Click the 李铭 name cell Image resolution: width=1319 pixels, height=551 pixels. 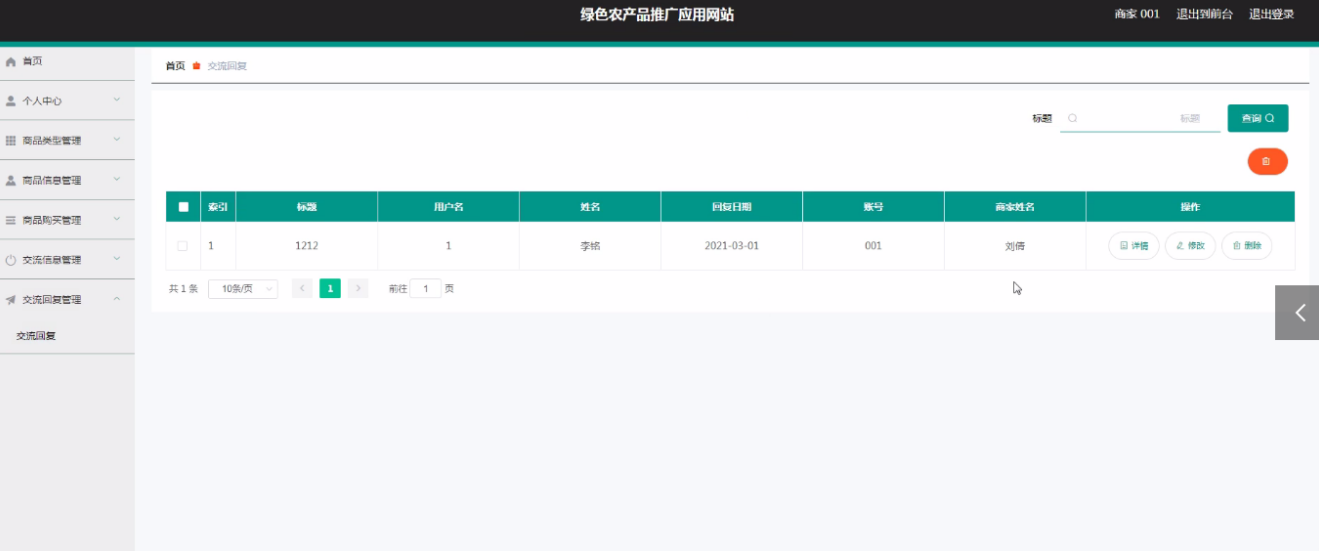click(x=590, y=245)
